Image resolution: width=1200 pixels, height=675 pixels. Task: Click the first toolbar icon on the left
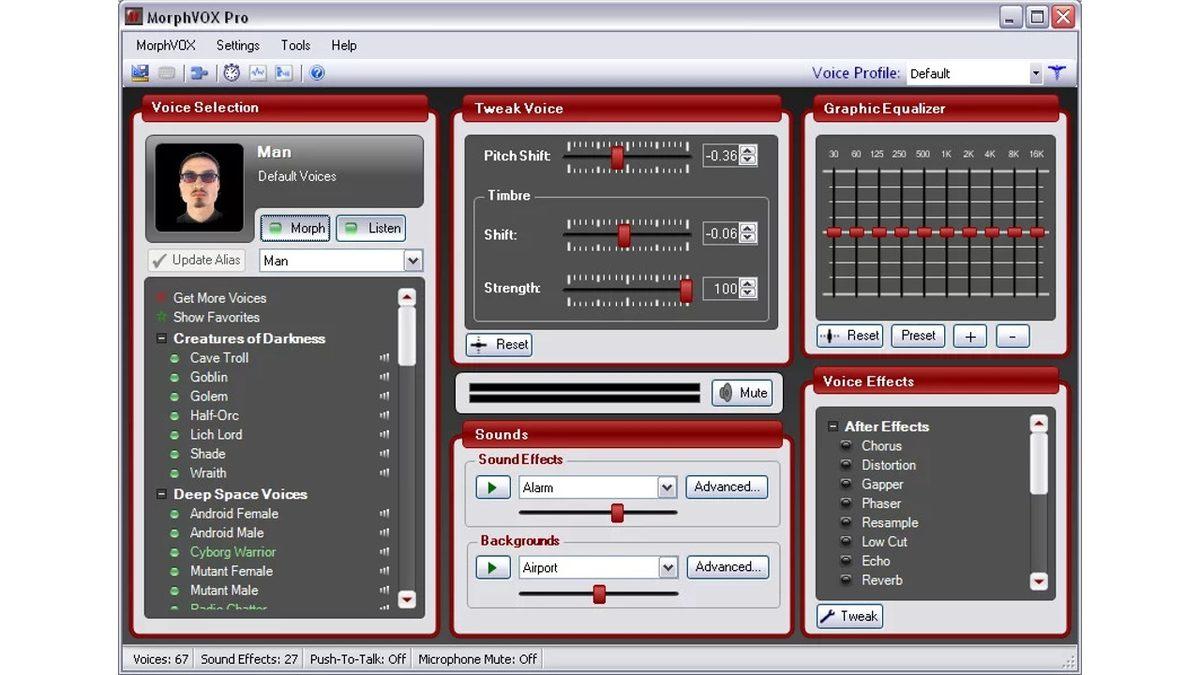coord(140,73)
